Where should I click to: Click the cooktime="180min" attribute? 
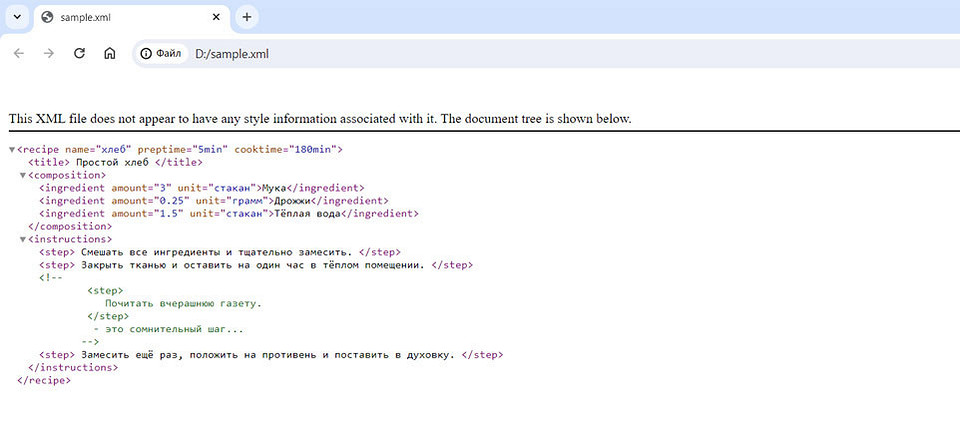(286, 149)
